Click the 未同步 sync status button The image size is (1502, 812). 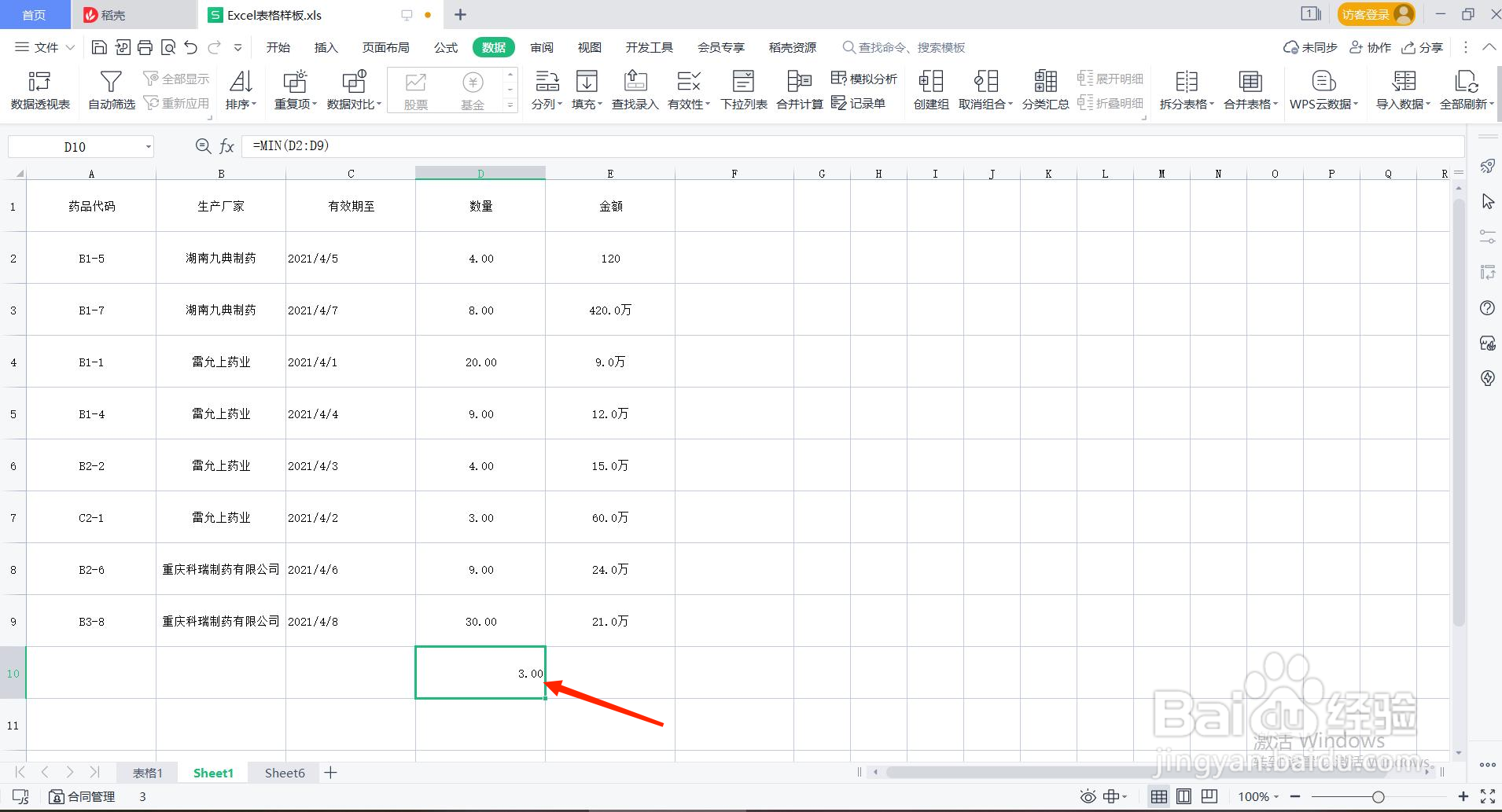coord(1310,47)
